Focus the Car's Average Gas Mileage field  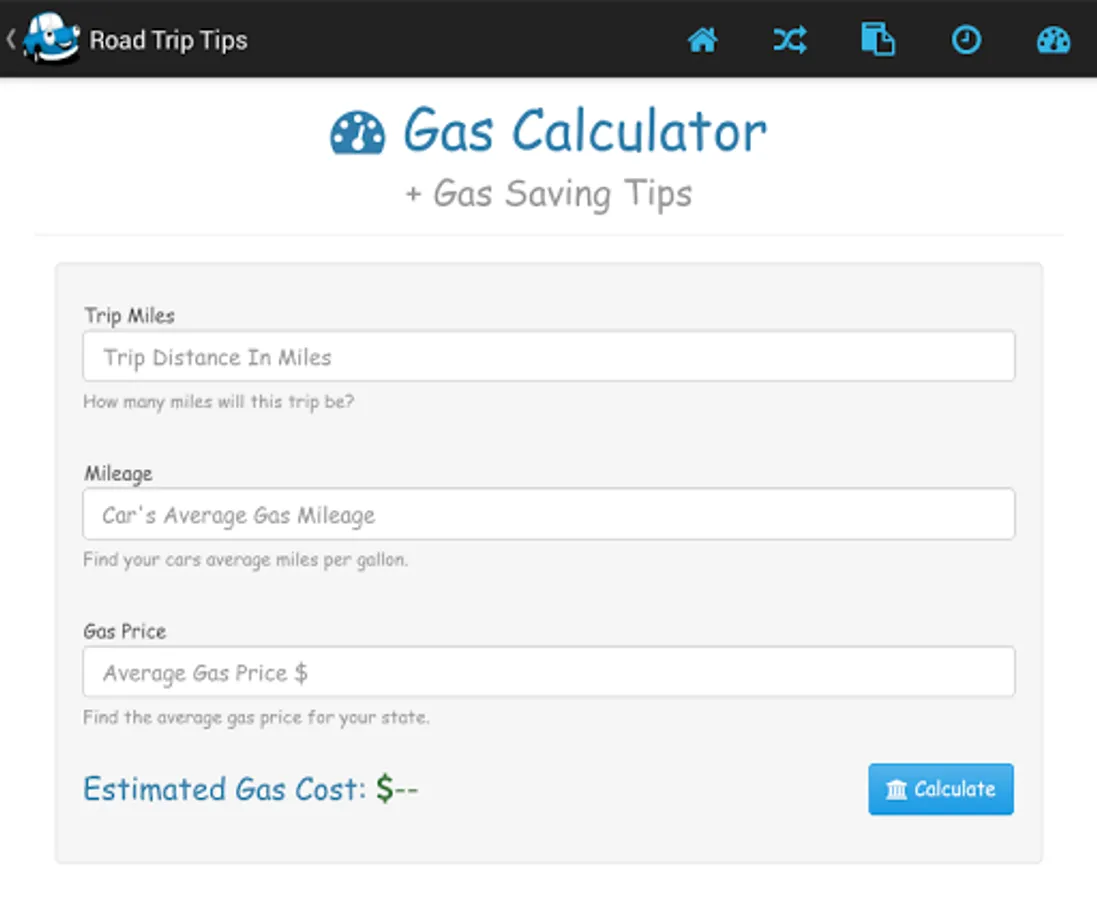(x=548, y=515)
